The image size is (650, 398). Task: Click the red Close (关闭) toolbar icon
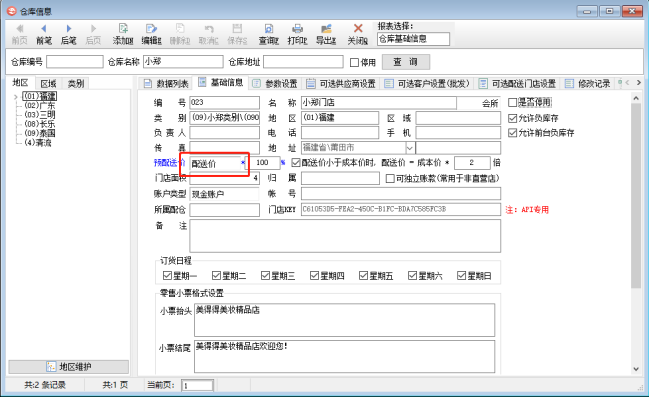click(358, 28)
